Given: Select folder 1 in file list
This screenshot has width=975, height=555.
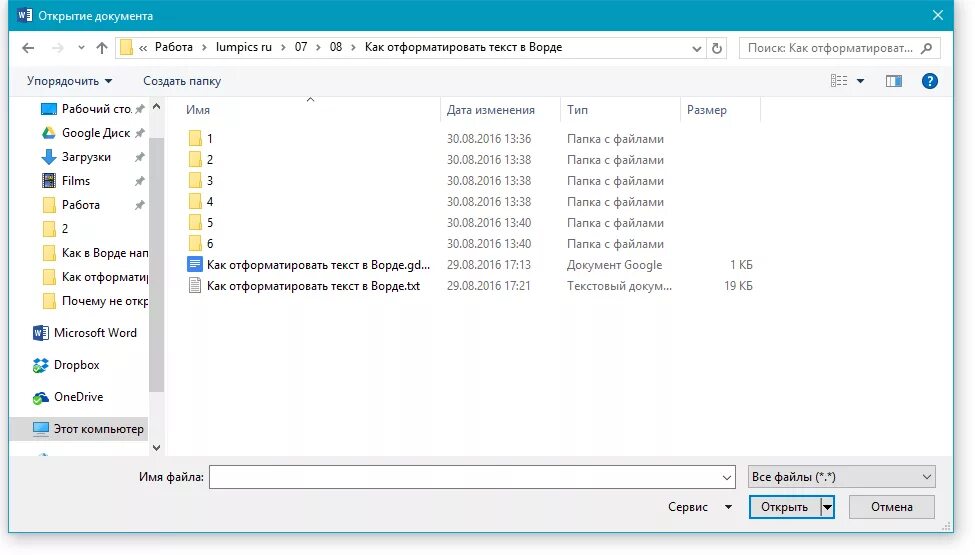Looking at the screenshot, I should 201,139.
